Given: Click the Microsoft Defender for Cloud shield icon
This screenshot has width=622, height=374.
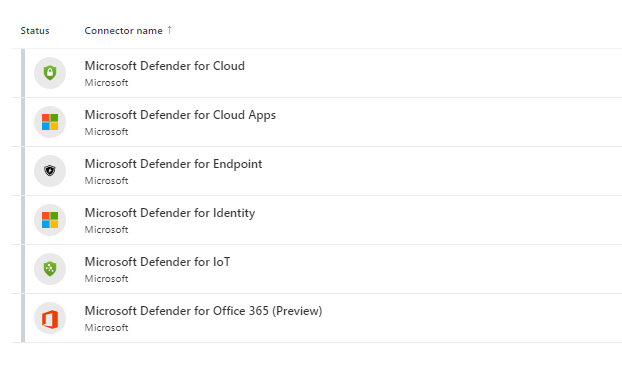Looking at the screenshot, I should (50, 73).
